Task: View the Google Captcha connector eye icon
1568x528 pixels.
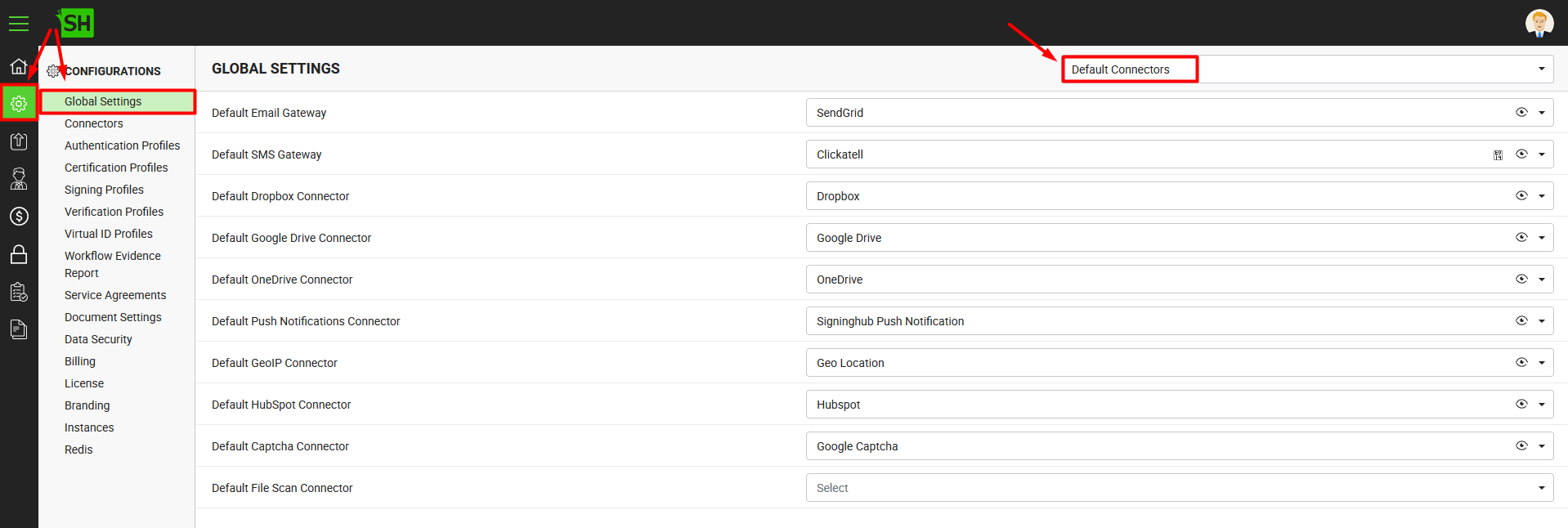Action: [x=1521, y=446]
